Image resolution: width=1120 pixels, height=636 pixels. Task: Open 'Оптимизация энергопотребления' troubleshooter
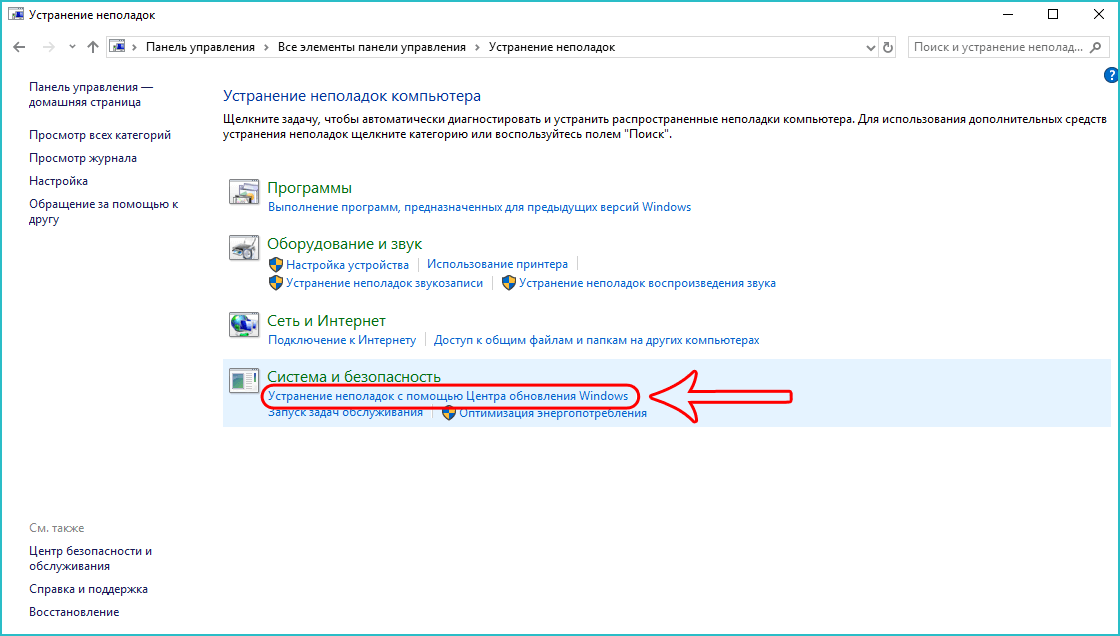(553, 413)
